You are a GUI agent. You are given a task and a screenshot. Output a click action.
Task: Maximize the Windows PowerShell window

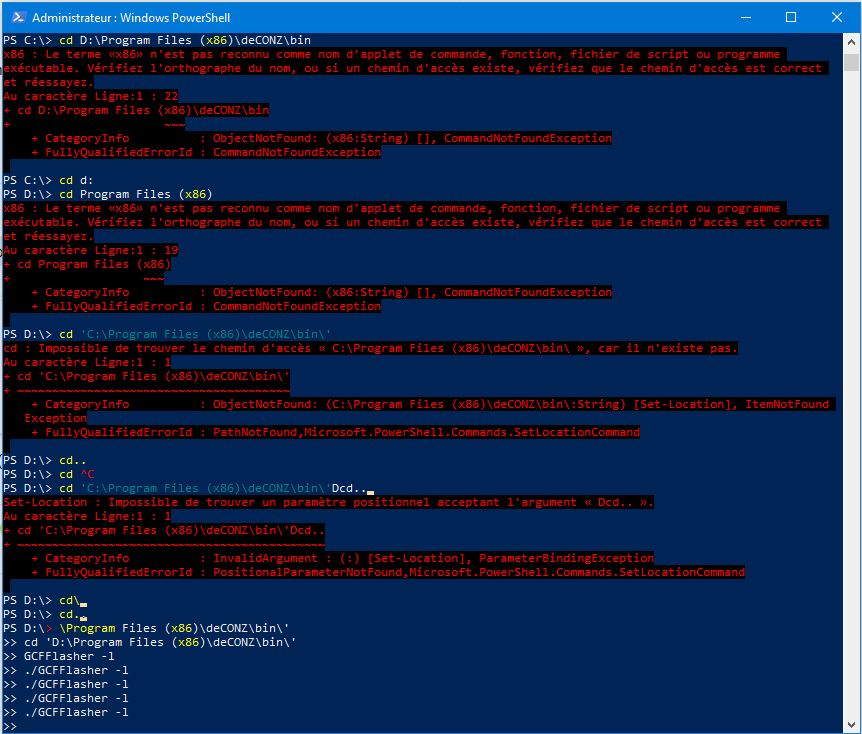pos(791,17)
